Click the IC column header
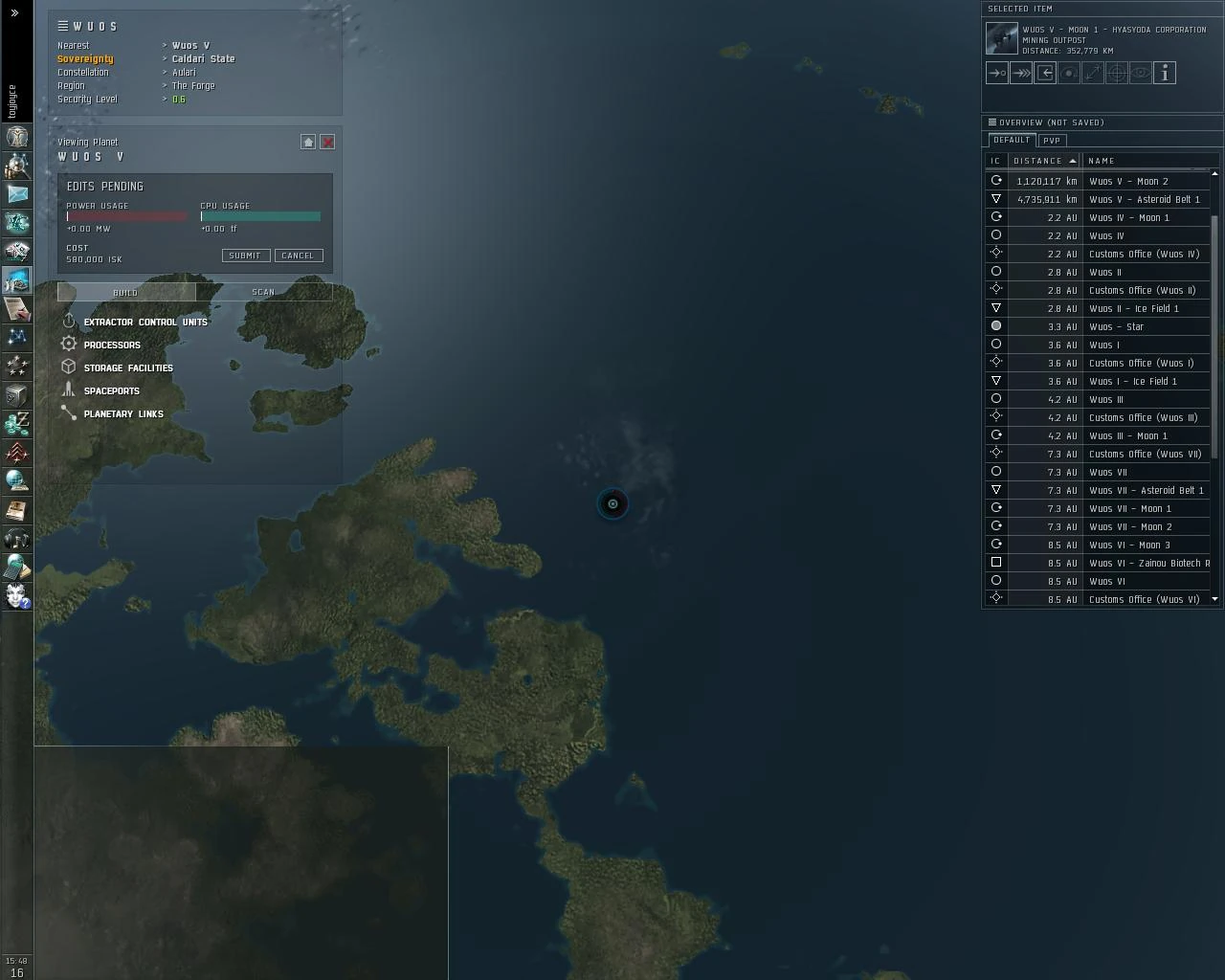Image resolution: width=1225 pixels, height=980 pixels. click(x=996, y=161)
